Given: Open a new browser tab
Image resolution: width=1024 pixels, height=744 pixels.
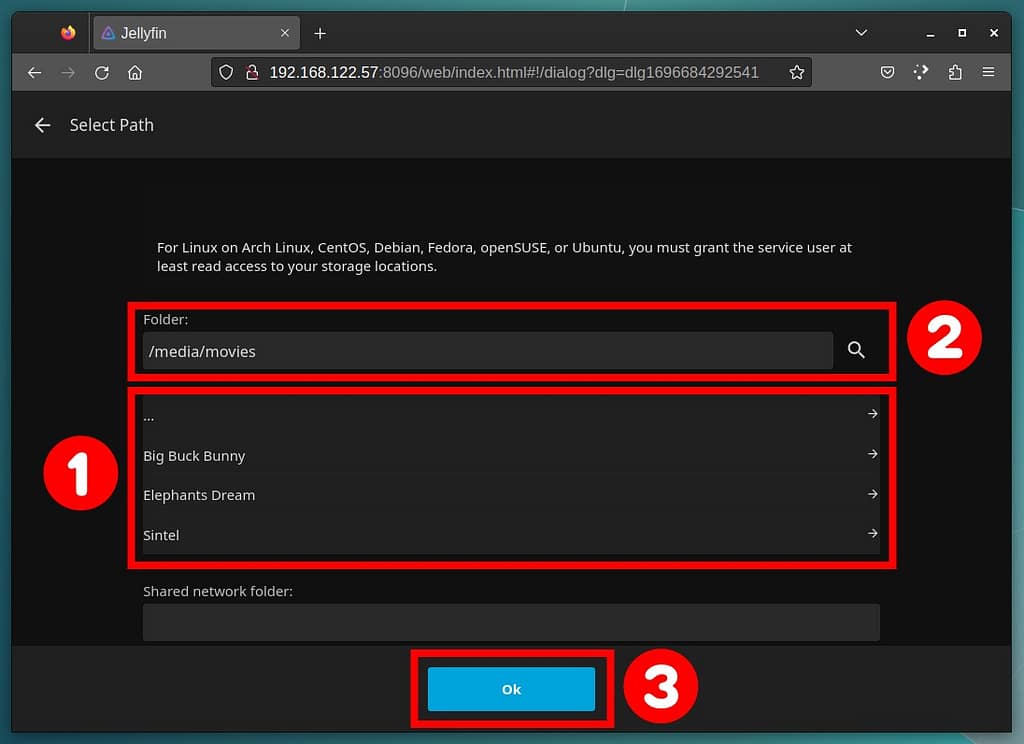Looking at the screenshot, I should pyautogui.click(x=320, y=33).
